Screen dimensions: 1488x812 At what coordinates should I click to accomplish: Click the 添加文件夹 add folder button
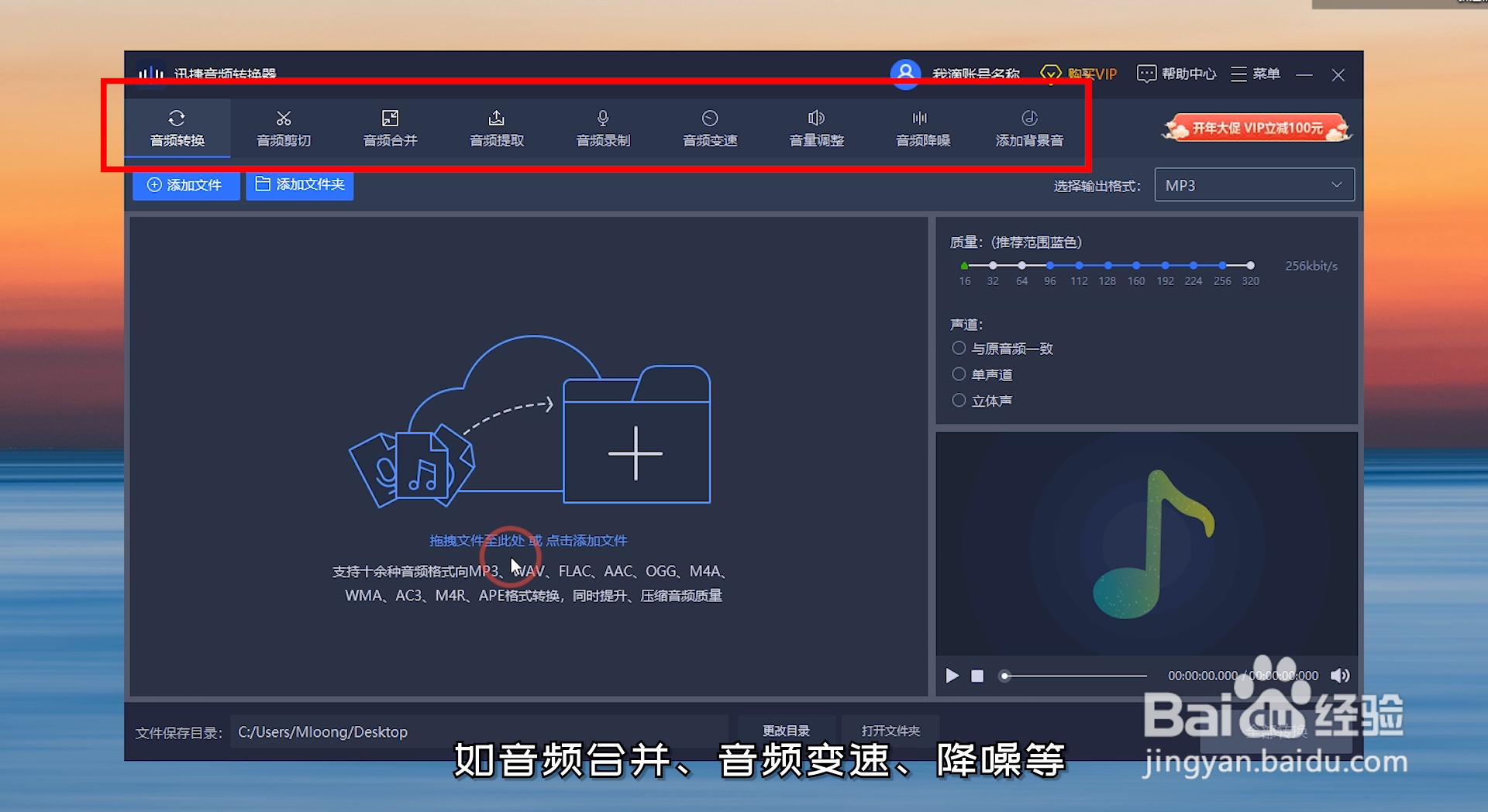[300, 185]
